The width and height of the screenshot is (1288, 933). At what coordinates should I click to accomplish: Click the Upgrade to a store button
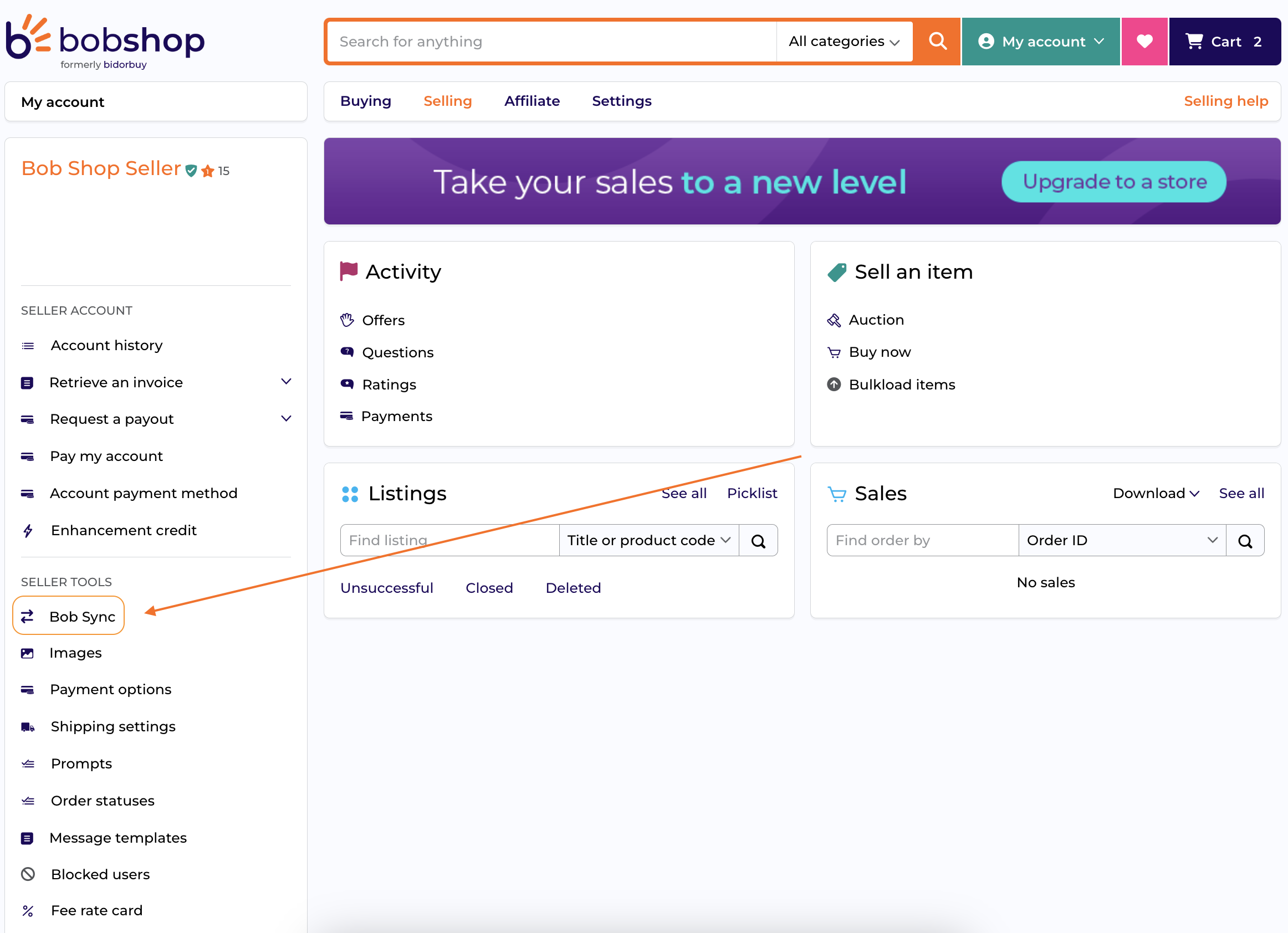click(1113, 182)
